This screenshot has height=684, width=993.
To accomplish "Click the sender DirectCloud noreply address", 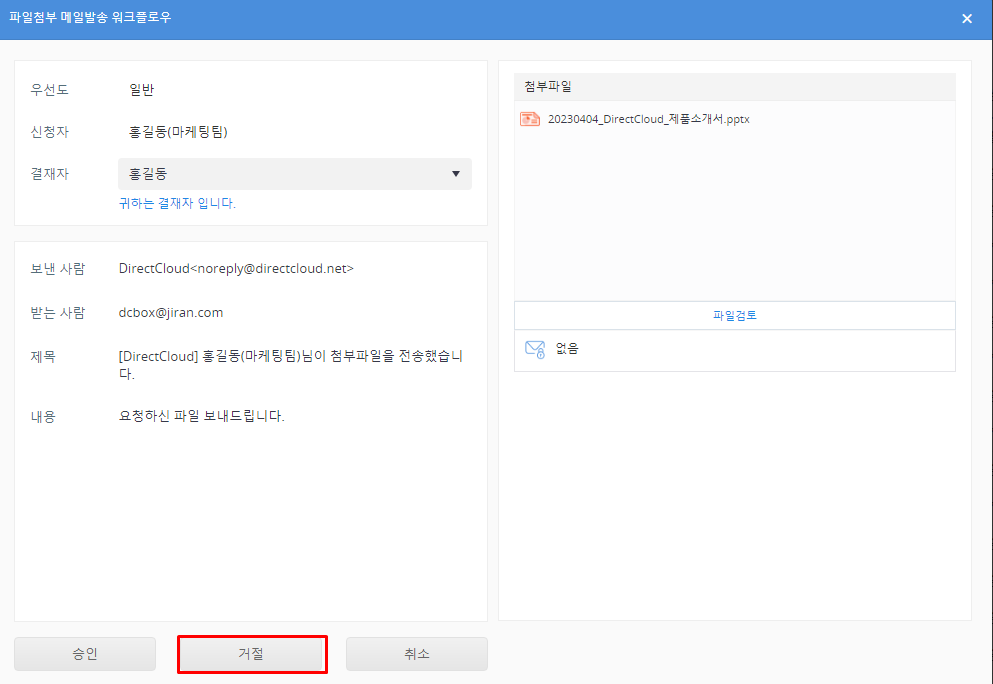I will click(x=236, y=268).
